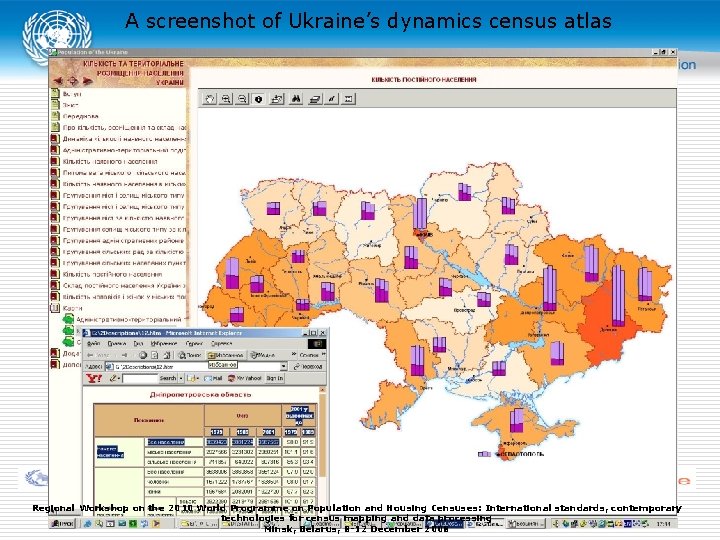Open the Зміст tree item

tap(70, 105)
